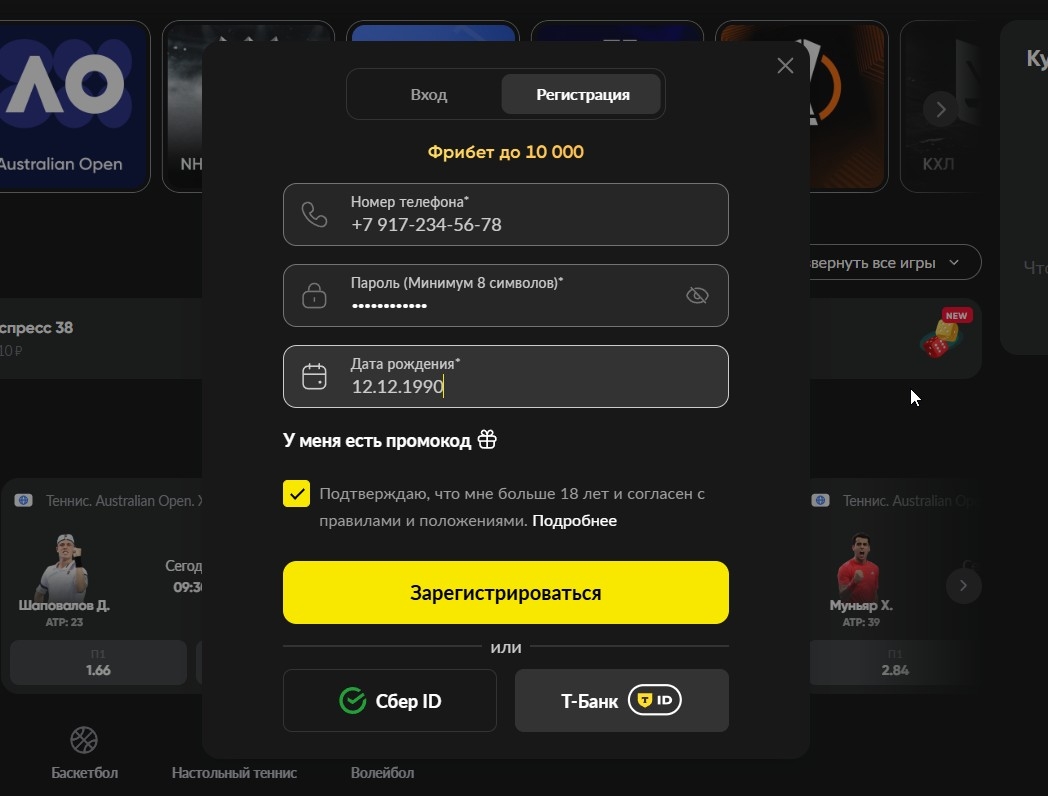Close the registration dialog with the X icon
The image size is (1048, 796).
tap(785, 65)
